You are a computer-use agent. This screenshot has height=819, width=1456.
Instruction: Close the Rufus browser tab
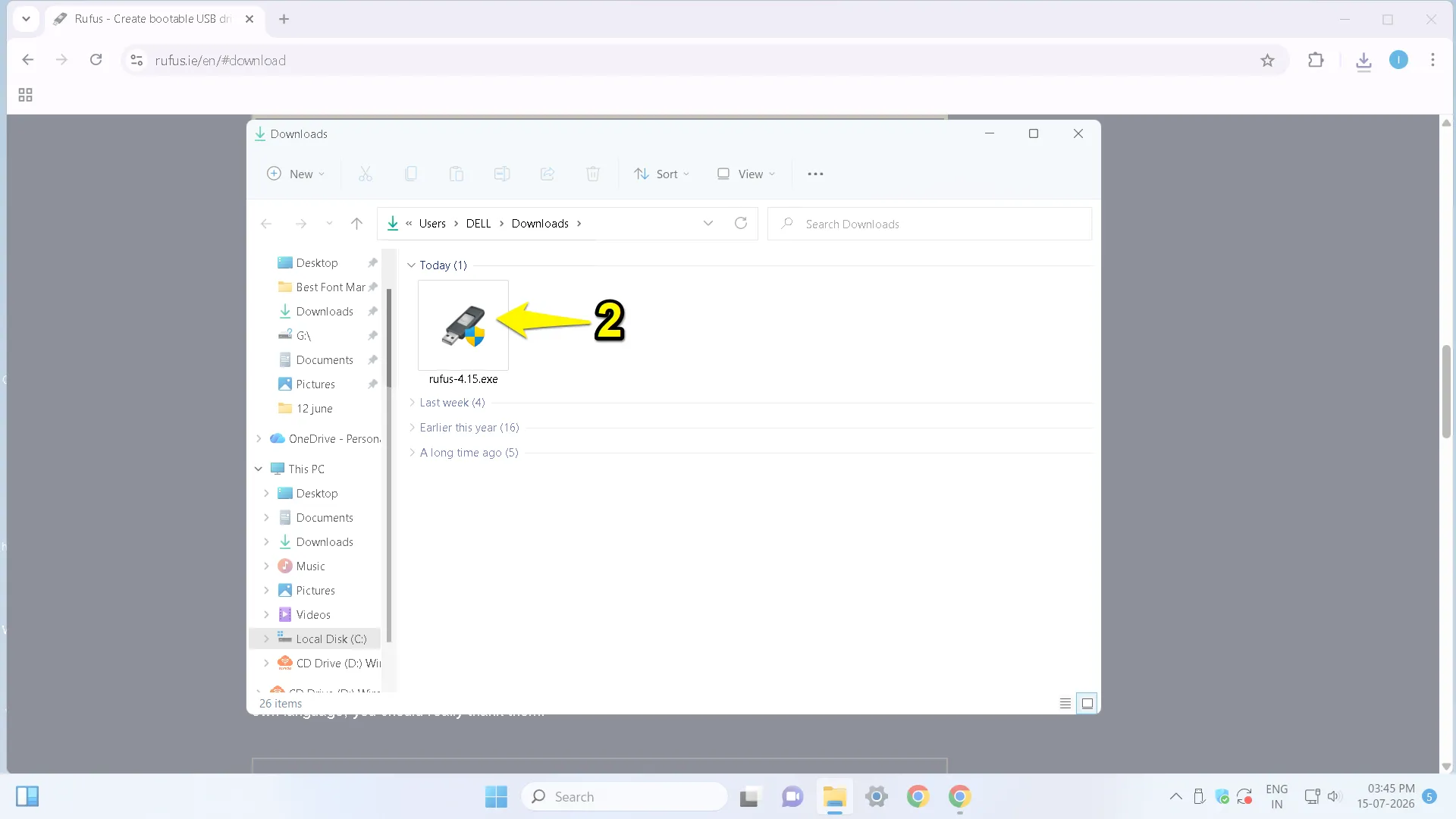pyautogui.click(x=249, y=19)
